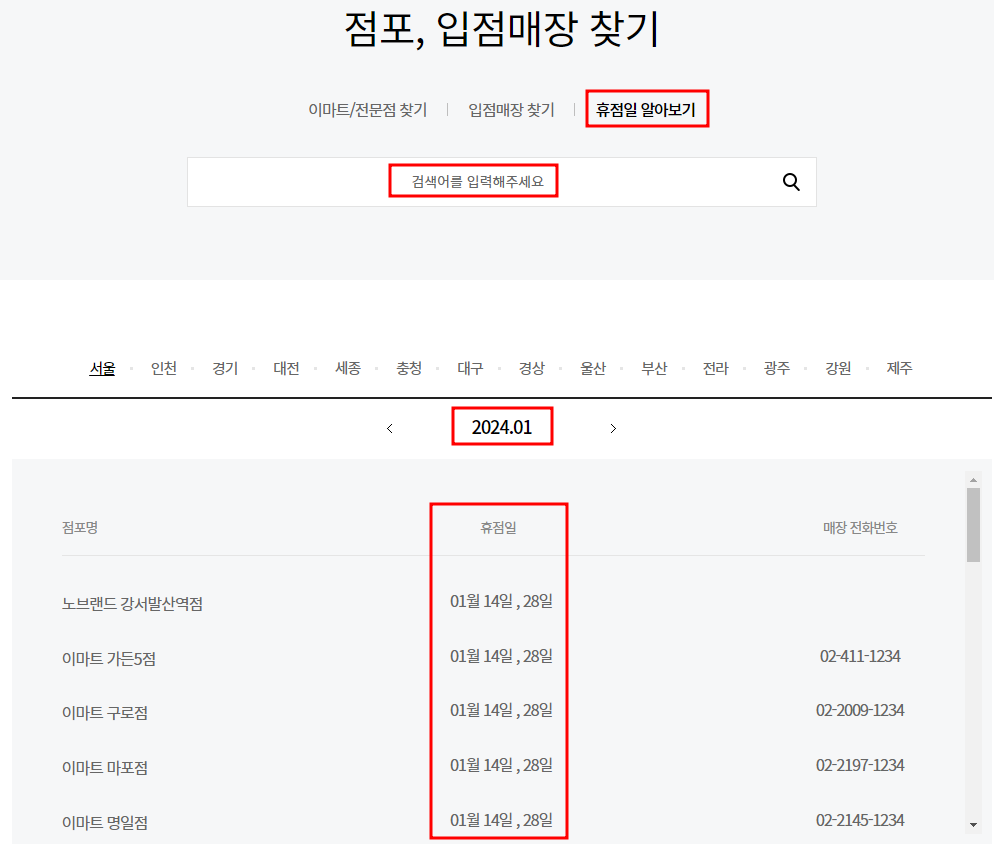View closure dates for 부산
Screen dimensions: 994x844
654,367
